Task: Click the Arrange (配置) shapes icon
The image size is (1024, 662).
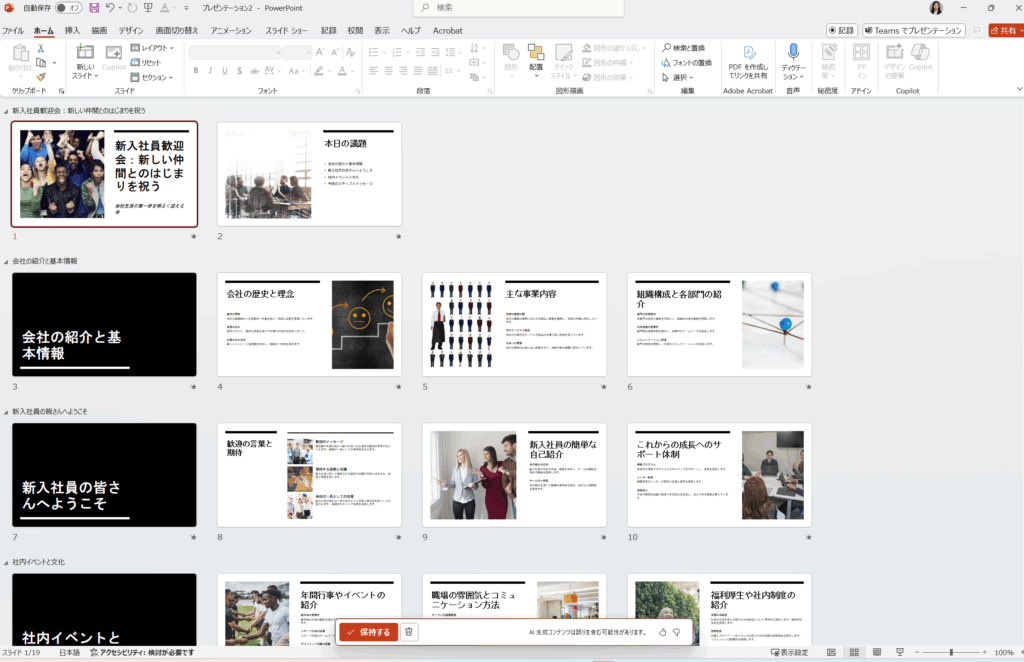Action: (536, 52)
